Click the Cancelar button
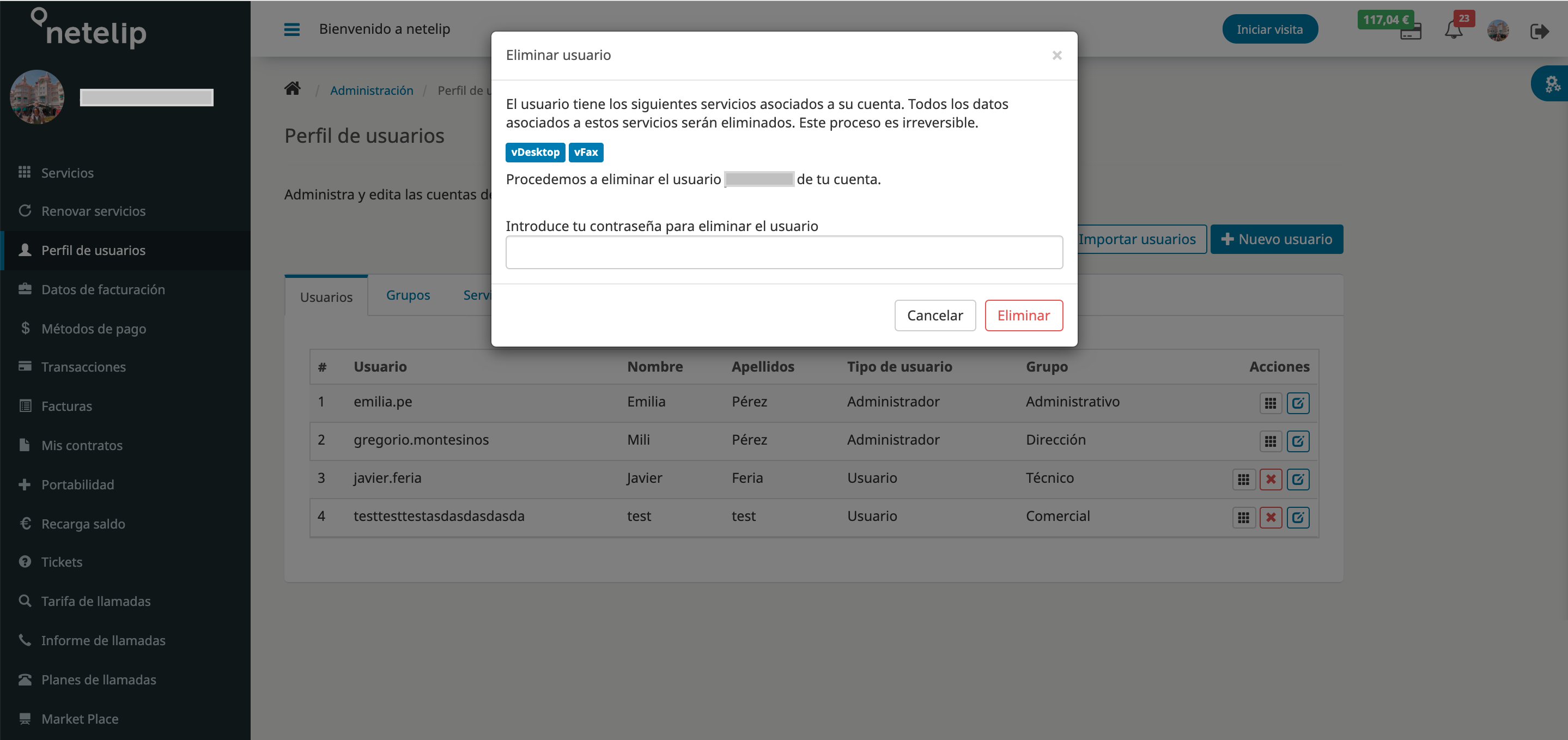 (x=934, y=316)
